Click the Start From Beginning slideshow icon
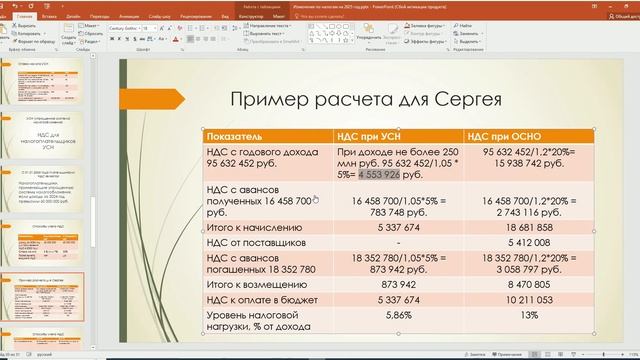 tap(47, 6)
